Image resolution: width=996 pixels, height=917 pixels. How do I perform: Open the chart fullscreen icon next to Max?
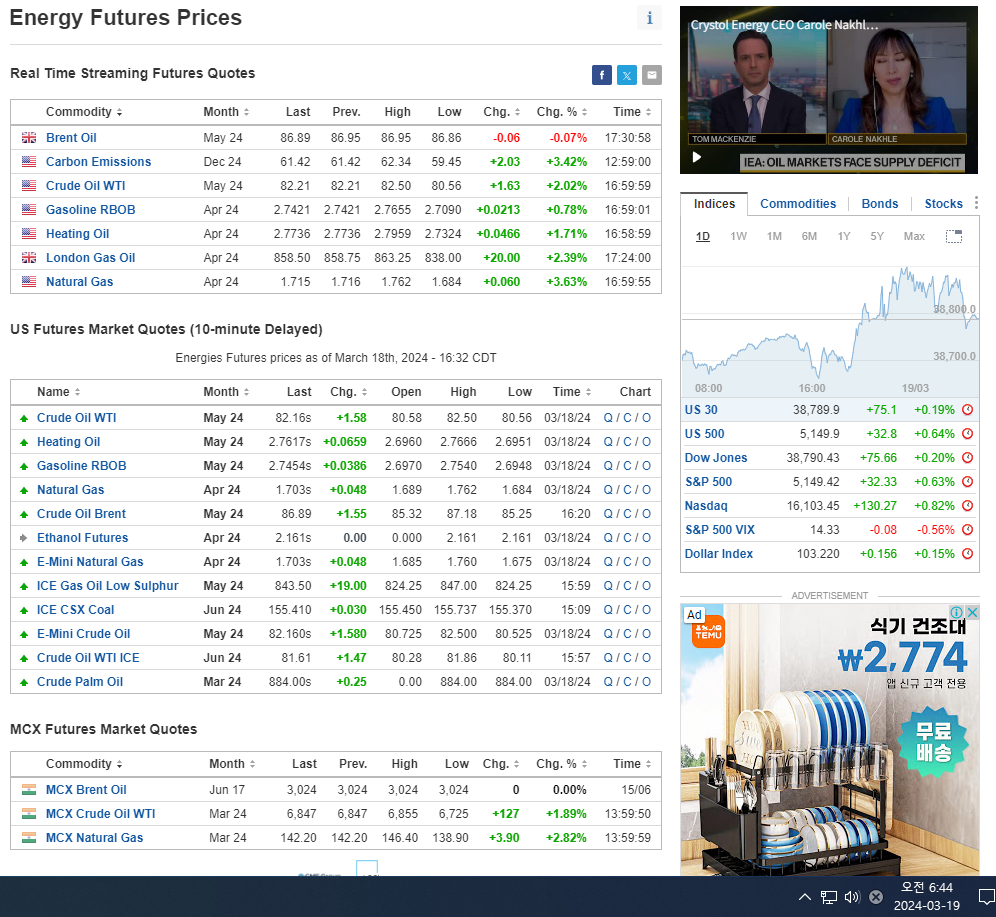coord(953,236)
